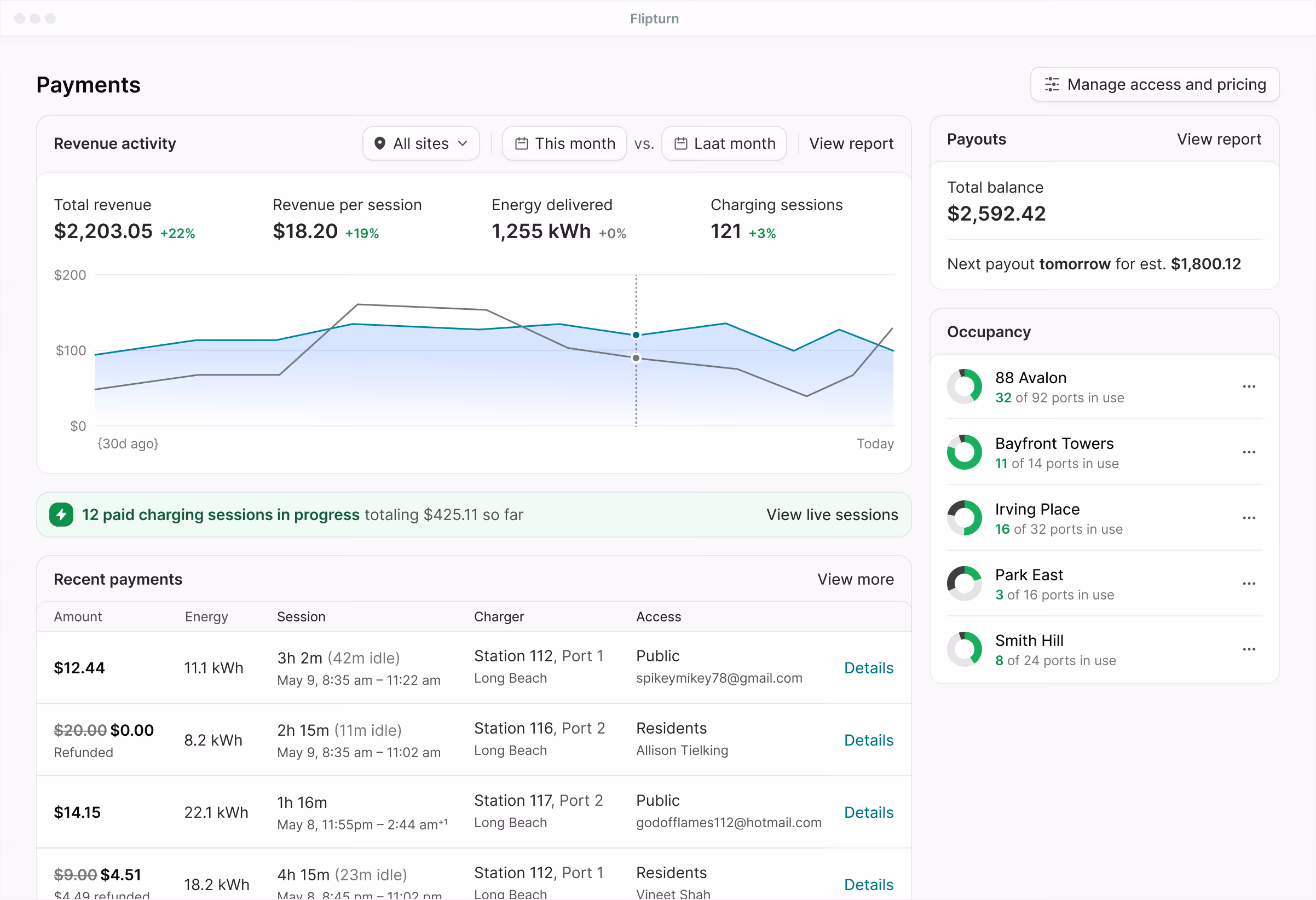The height and width of the screenshot is (900, 1316).
Task: Expand the All sites dropdown
Action: click(422, 143)
